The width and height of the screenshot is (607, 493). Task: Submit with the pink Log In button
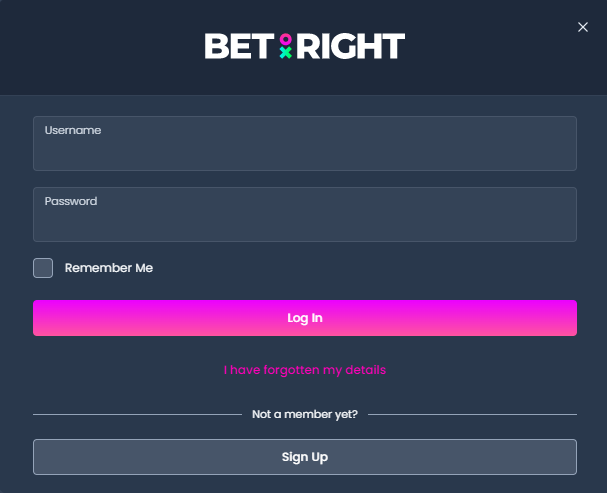point(305,318)
